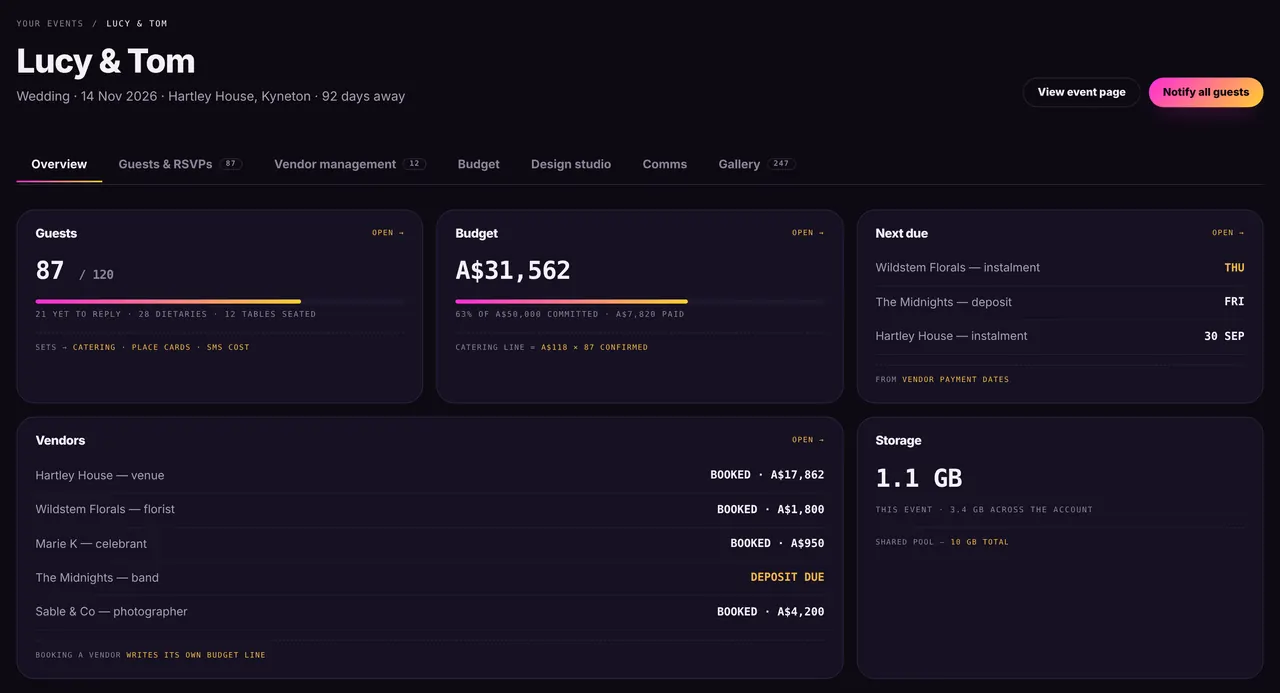
Task: Select the "Hartley House — instalment" due row
Action: 1060,336
